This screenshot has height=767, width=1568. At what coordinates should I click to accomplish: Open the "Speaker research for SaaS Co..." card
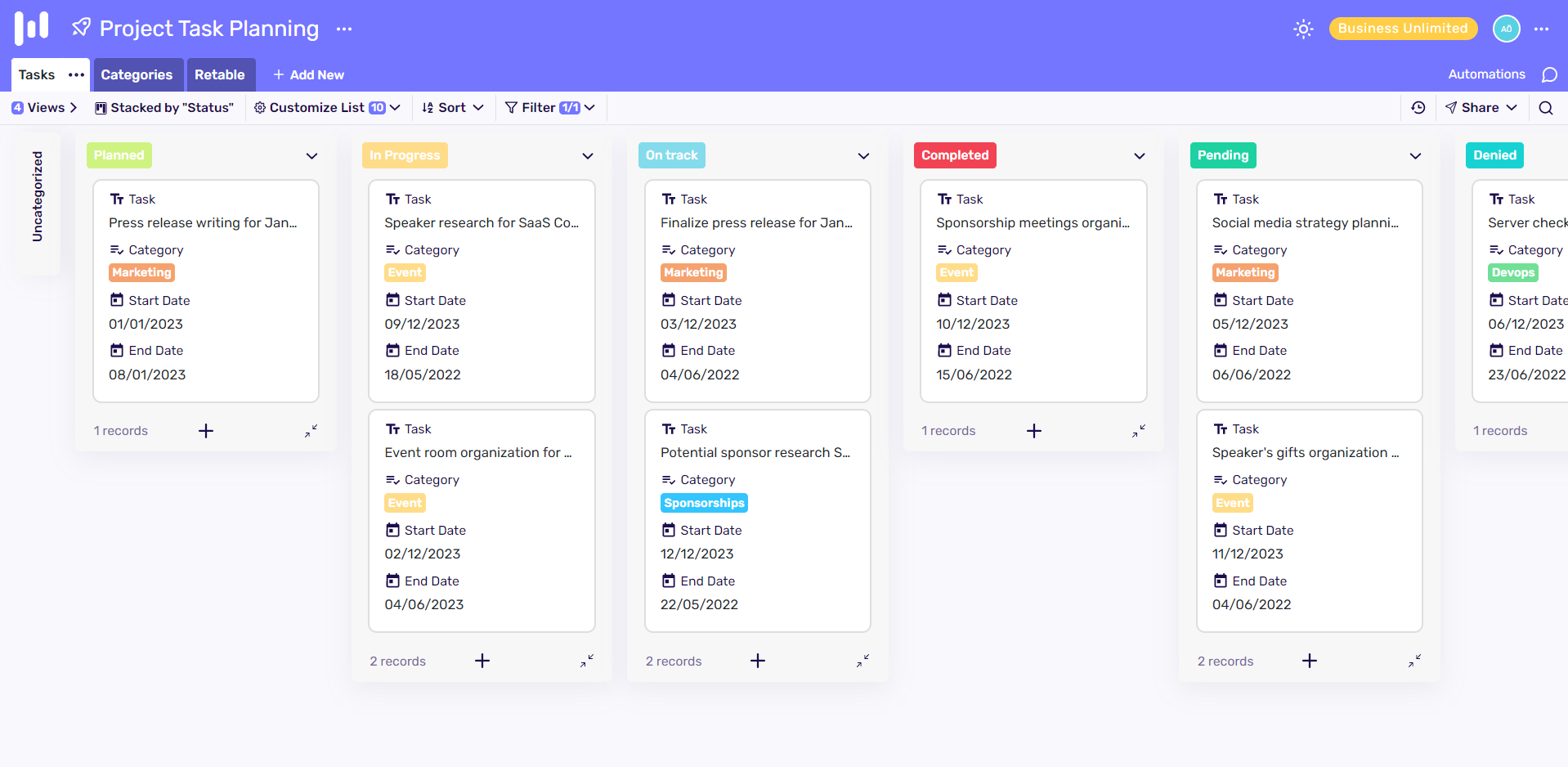coord(482,291)
